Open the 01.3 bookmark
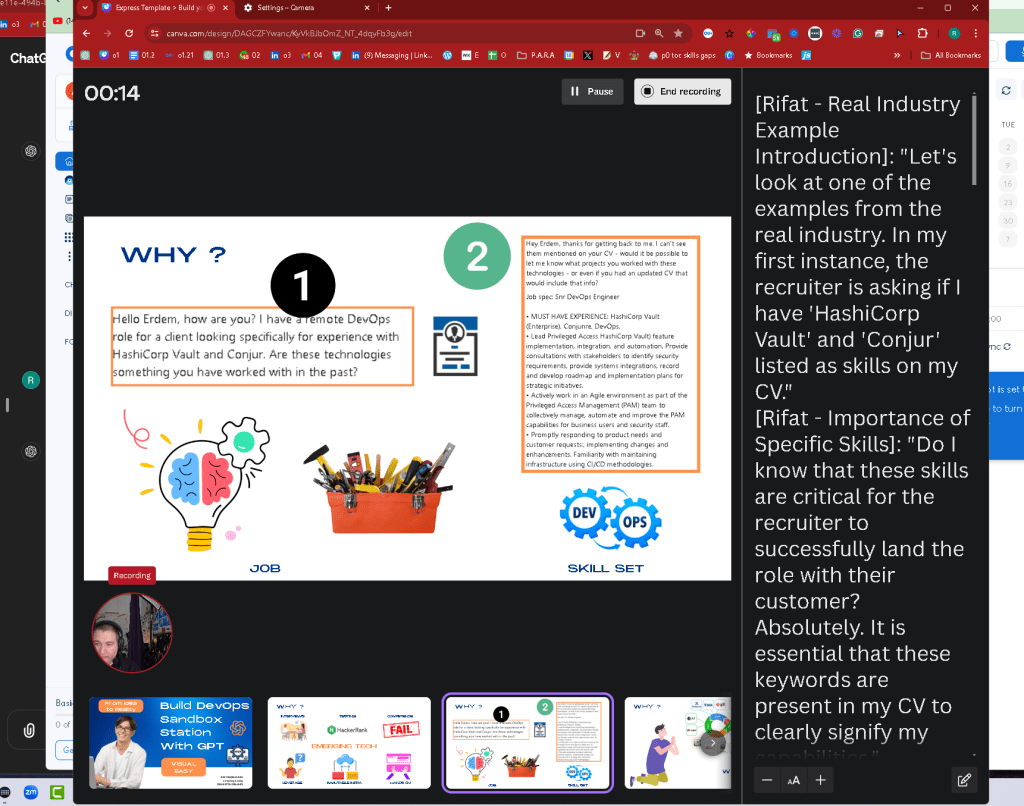 click(216, 56)
